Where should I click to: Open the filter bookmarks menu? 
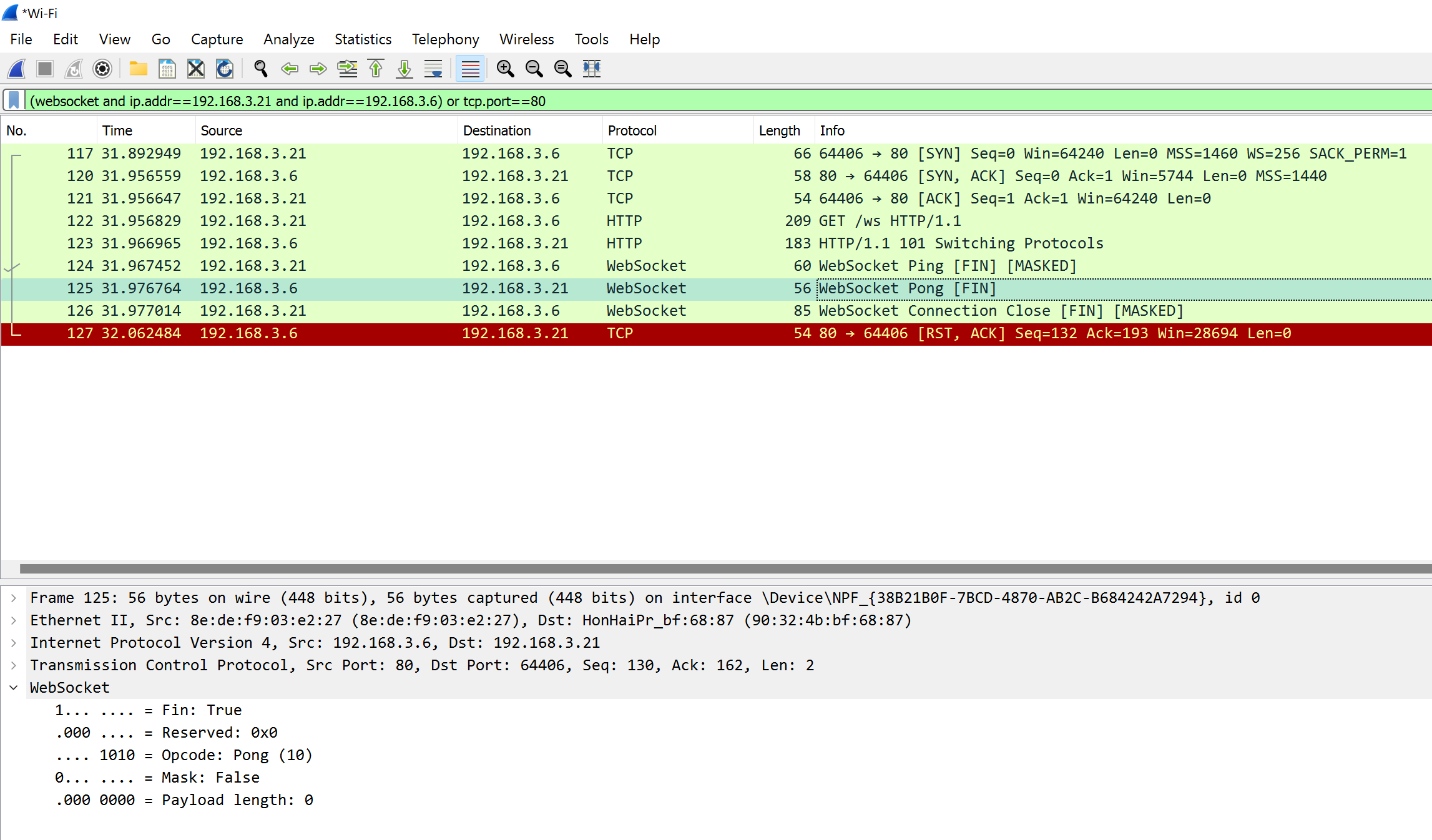[x=14, y=100]
